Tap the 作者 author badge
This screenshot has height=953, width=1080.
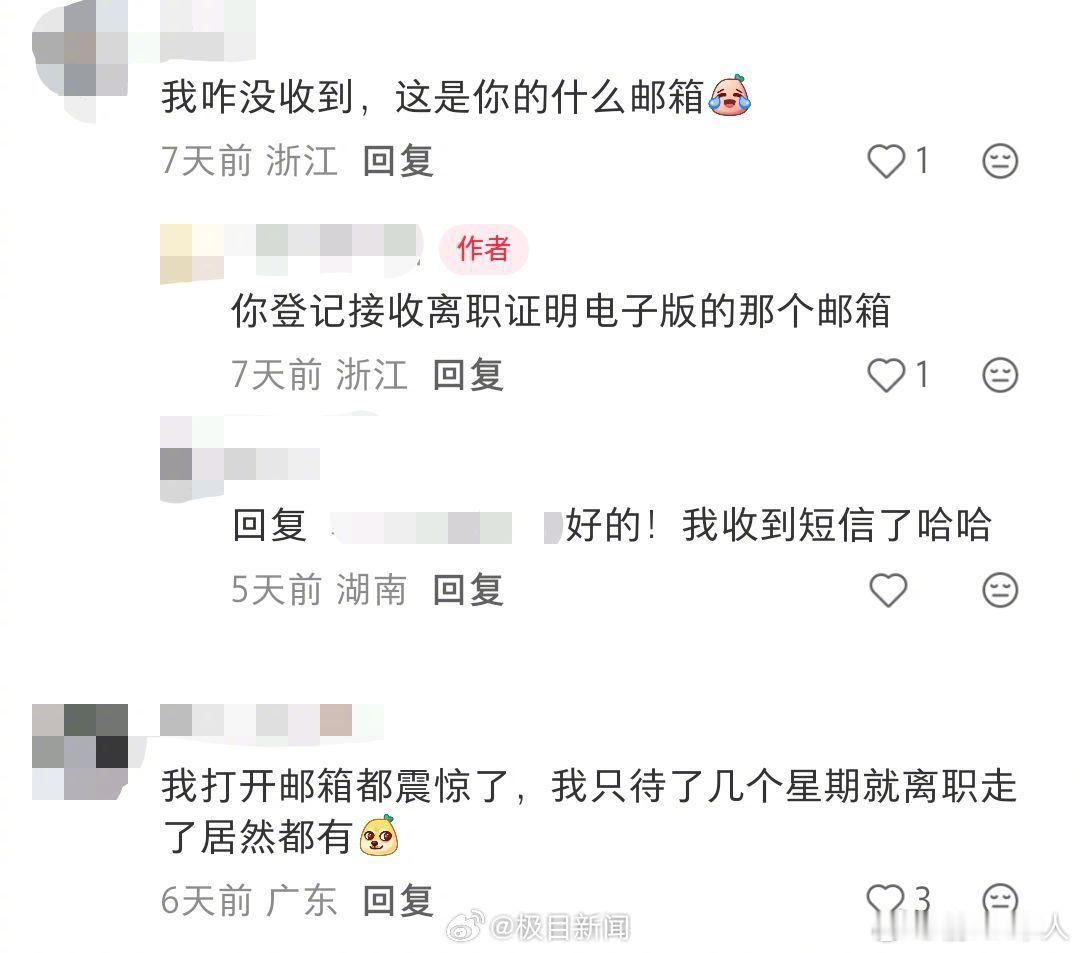coord(484,249)
